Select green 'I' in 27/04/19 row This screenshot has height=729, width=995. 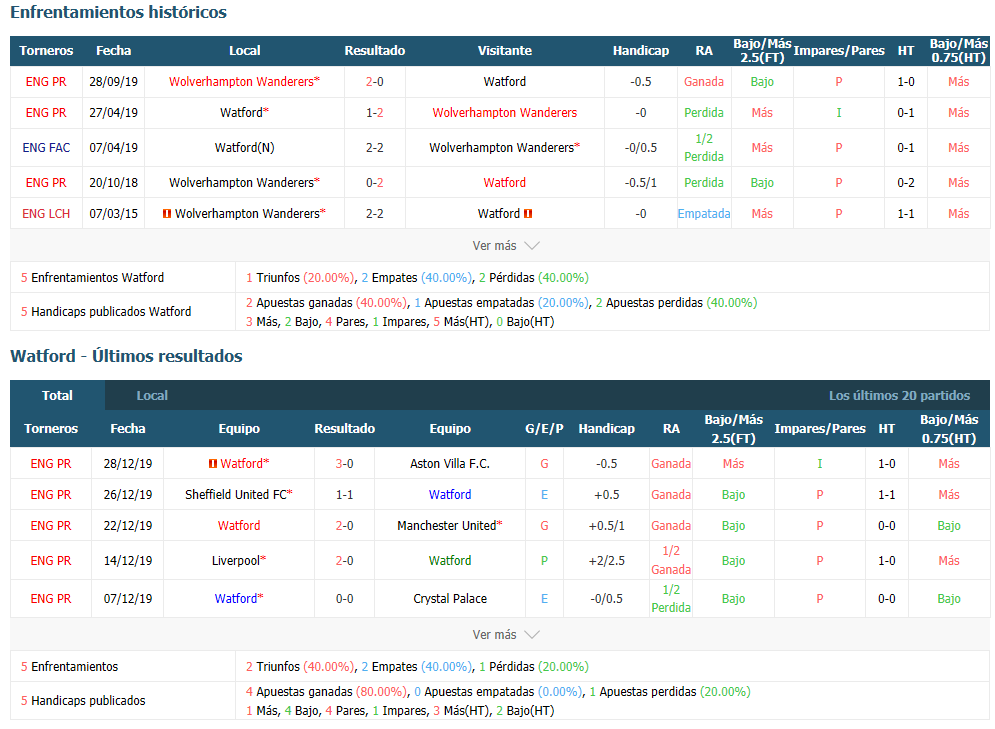[839, 113]
